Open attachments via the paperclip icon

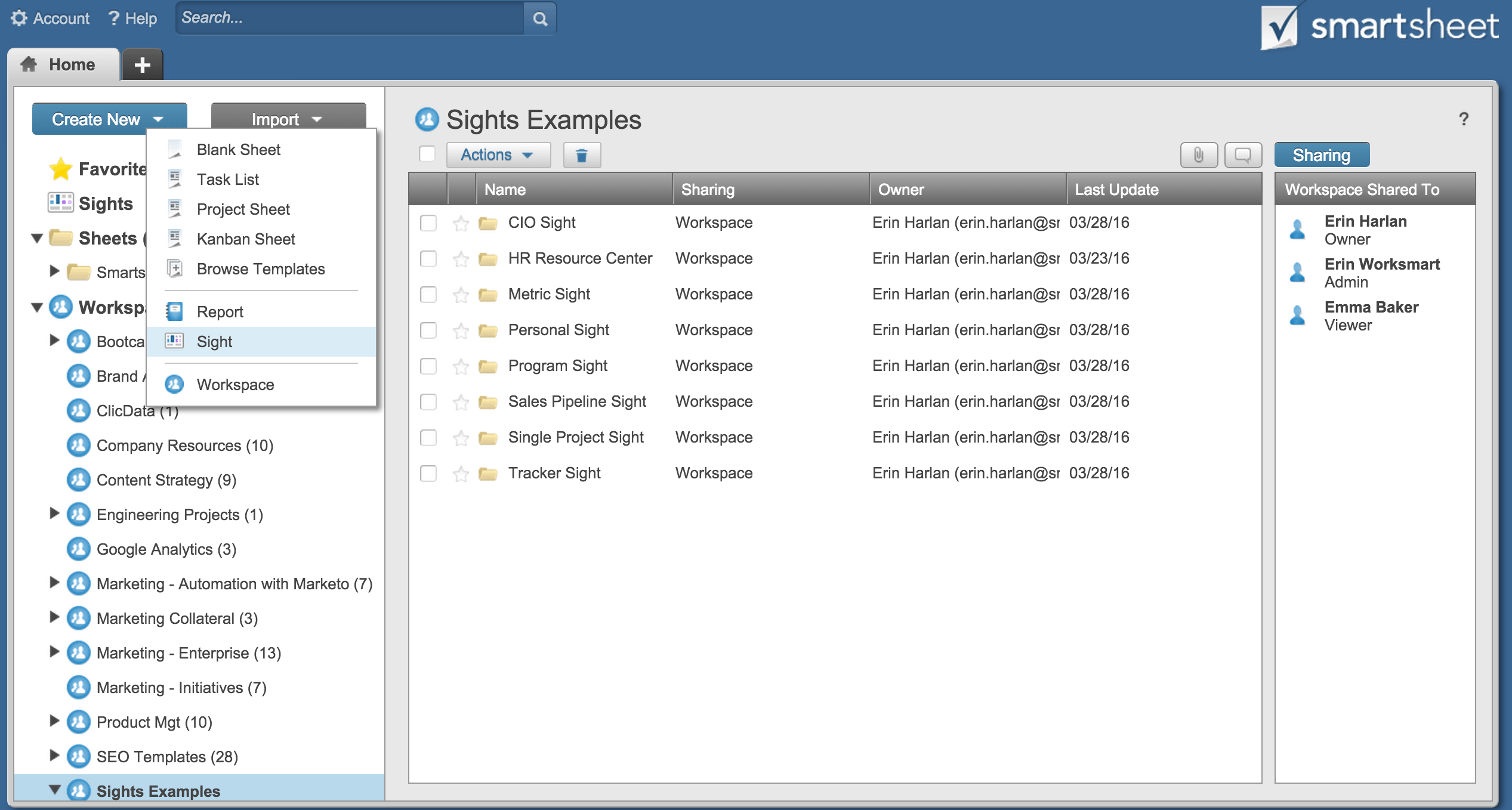click(x=1198, y=154)
